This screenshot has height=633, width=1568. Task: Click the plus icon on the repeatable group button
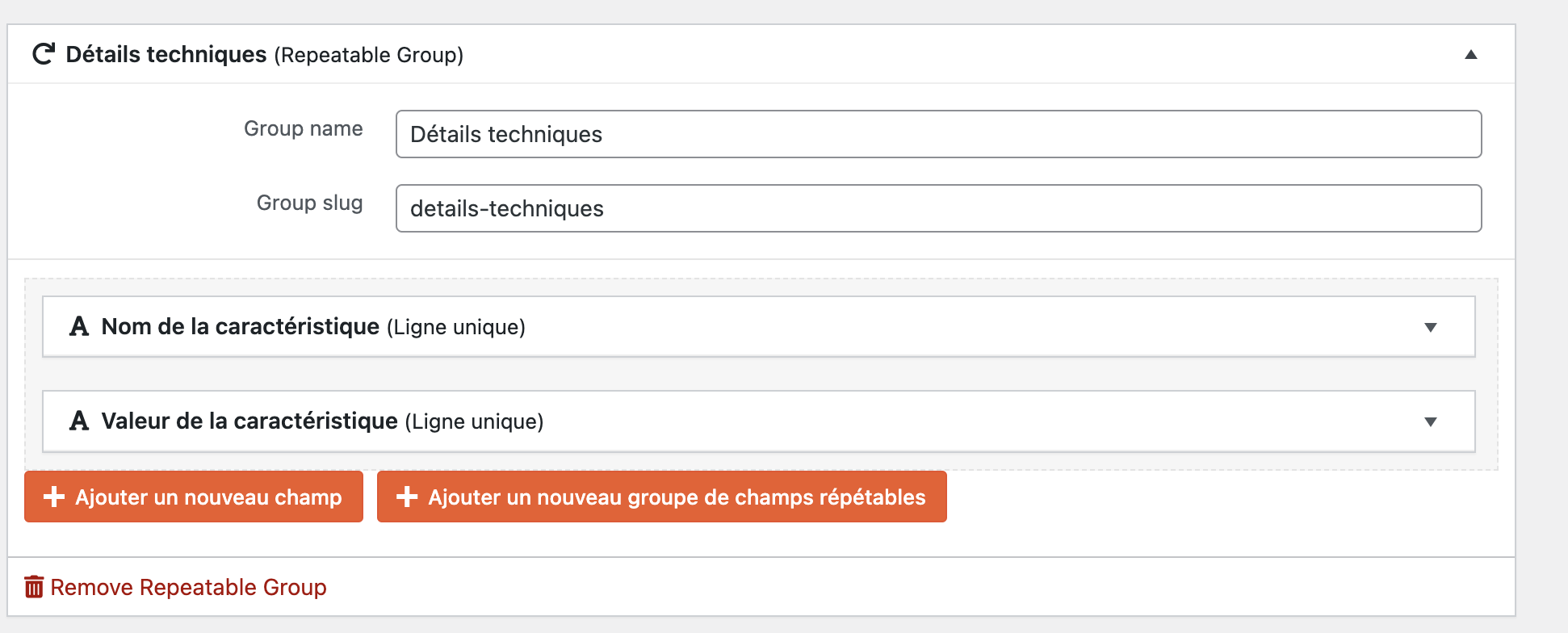(407, 497)
